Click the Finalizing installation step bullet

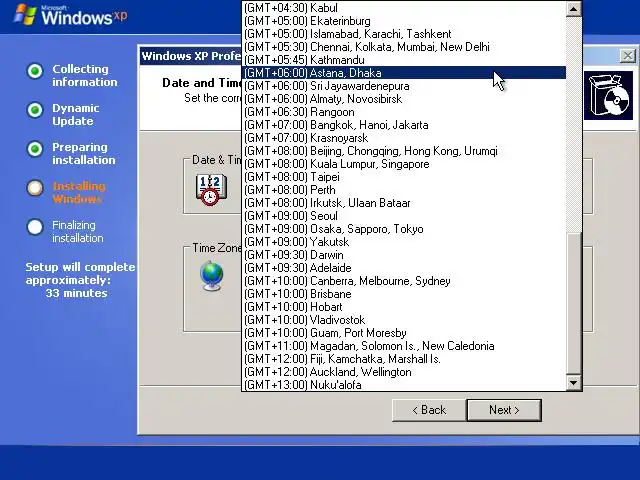(35, 227)
